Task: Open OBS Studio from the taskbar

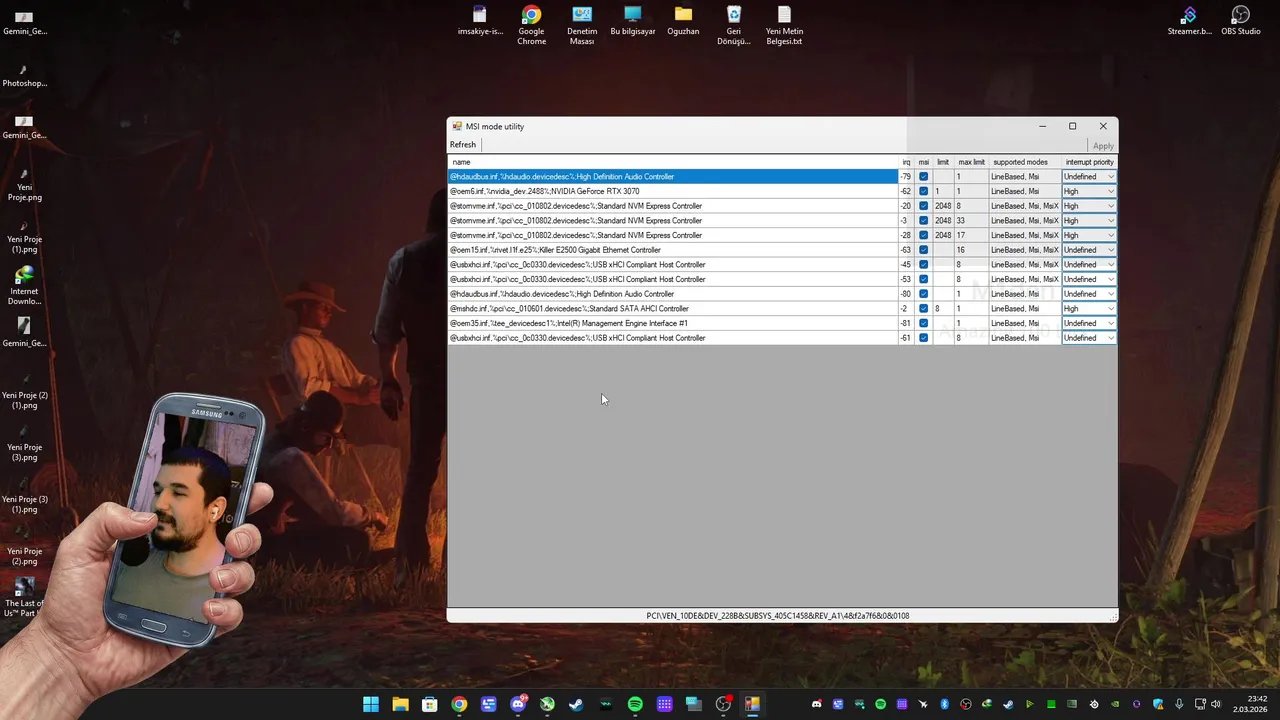Action: tap(723, 704)
